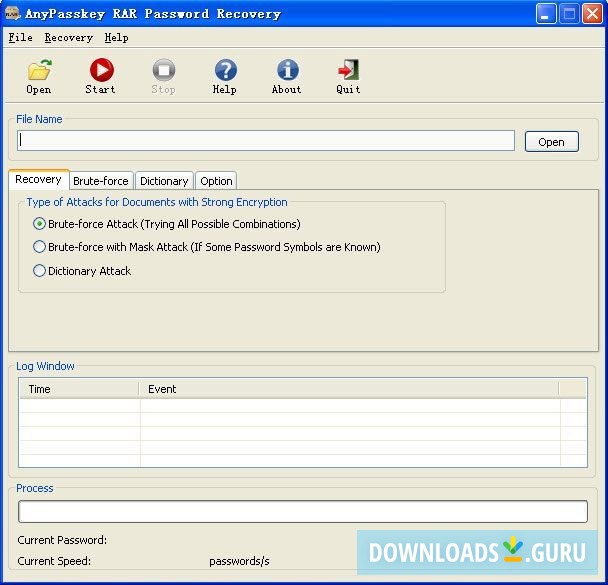Close the AnyPasskey RAR Password Recovery window
Viewport: 608px width, 585px height.
click(592, 14)
